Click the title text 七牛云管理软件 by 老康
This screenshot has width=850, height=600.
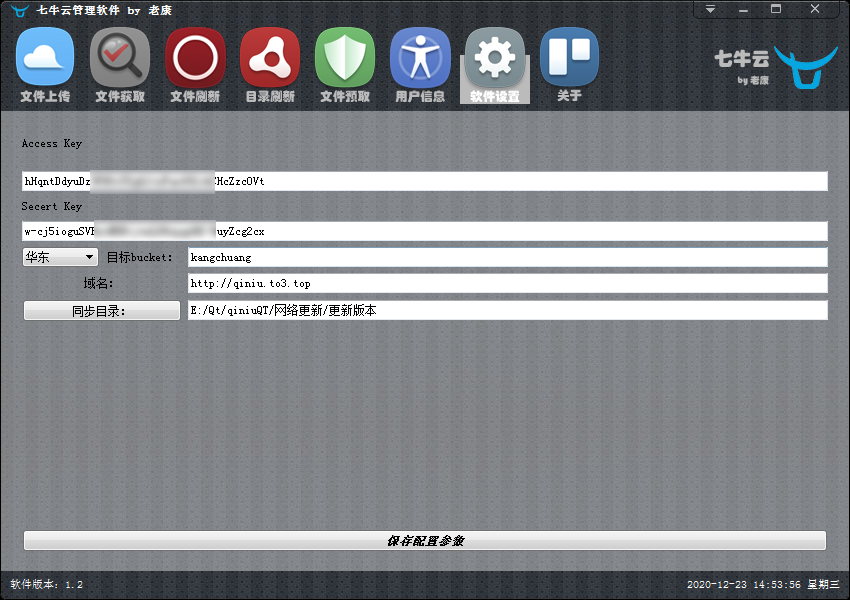click(x=104, y=10)
